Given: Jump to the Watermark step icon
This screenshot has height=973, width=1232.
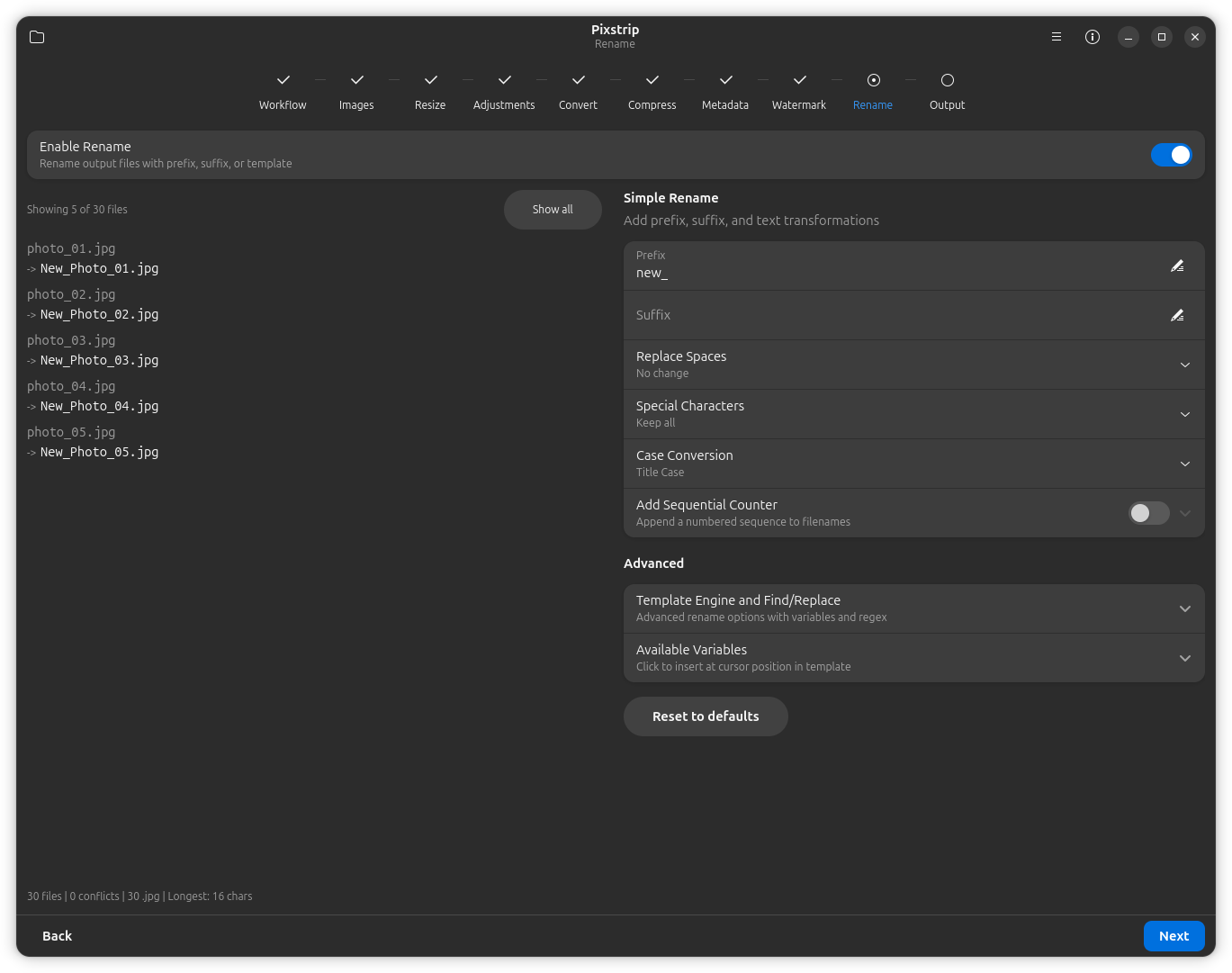Looking at the screenshot, I should coord(799,81).
